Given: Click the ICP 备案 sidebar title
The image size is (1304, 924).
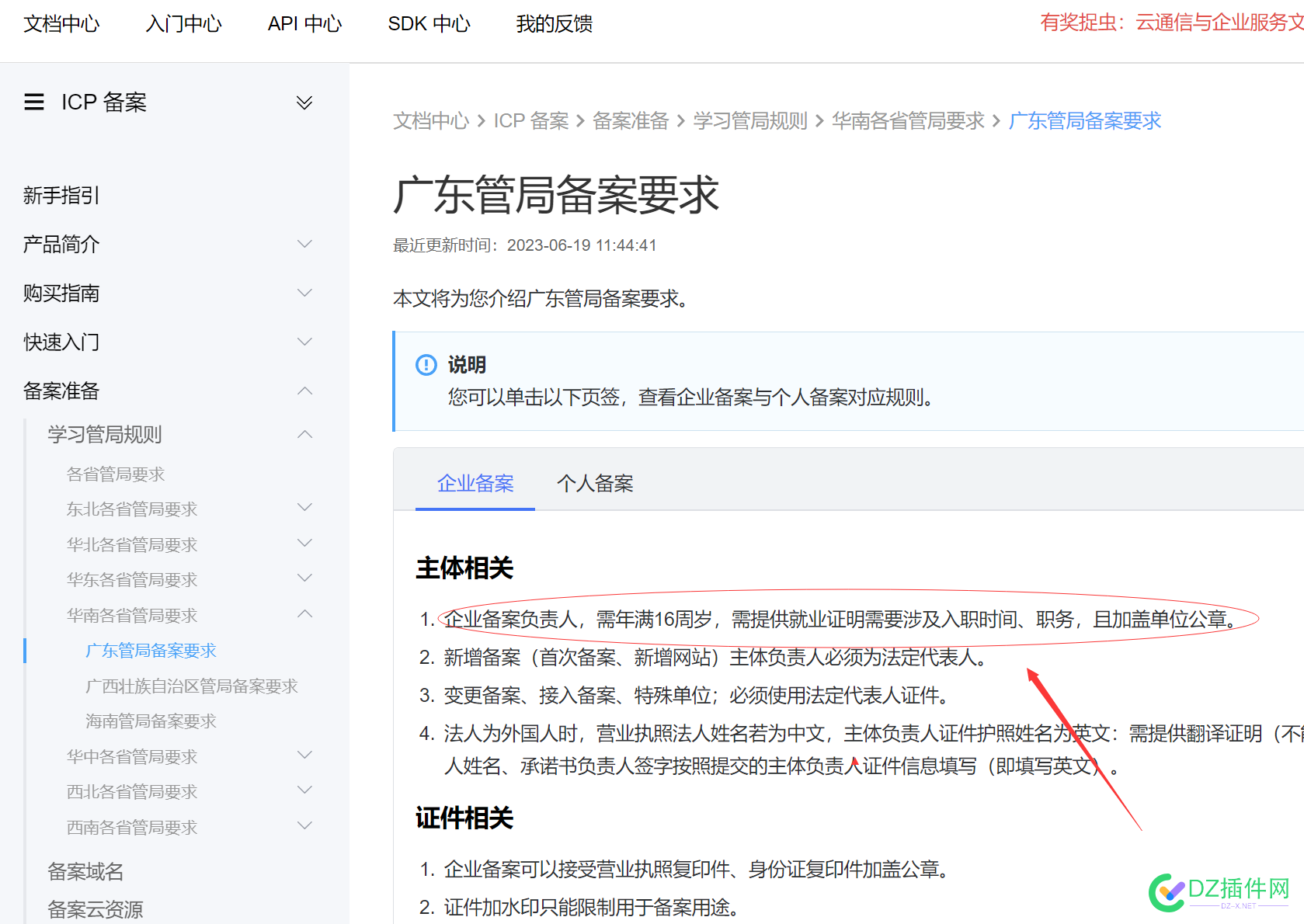Looking at the screenshot, I should point(104,102).
